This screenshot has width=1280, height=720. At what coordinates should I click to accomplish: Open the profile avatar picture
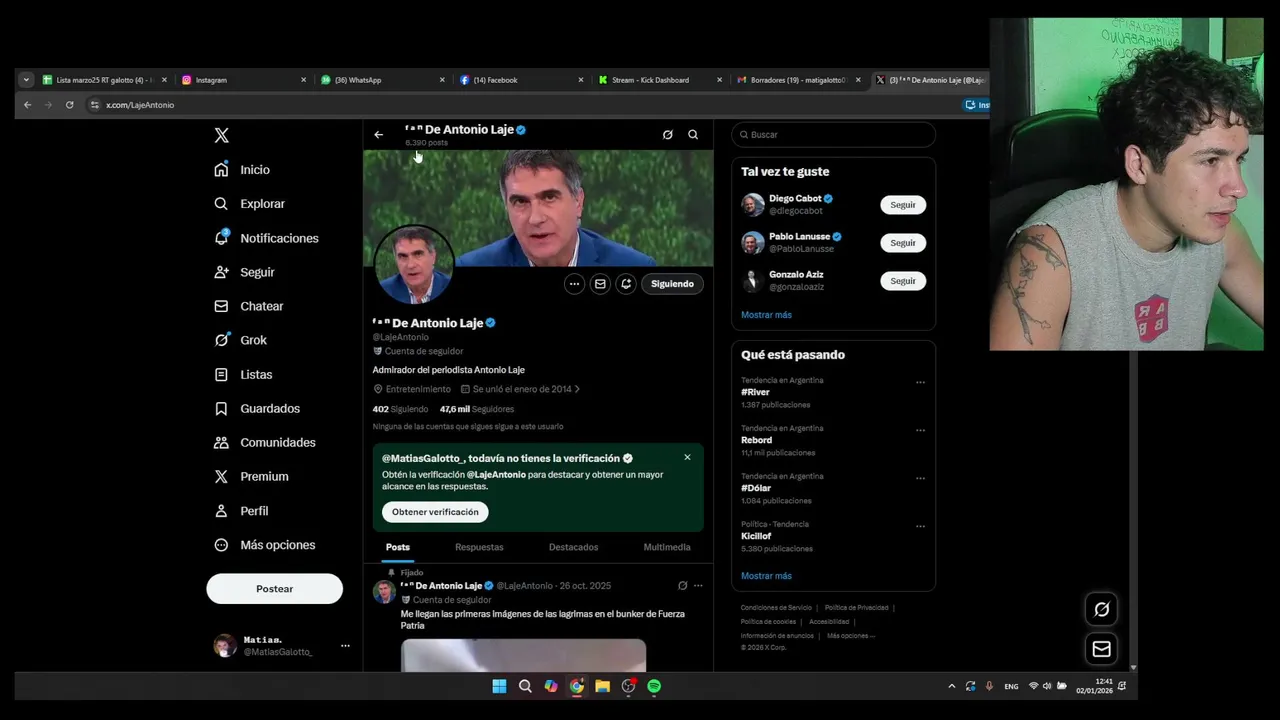[x=414, y=265]
